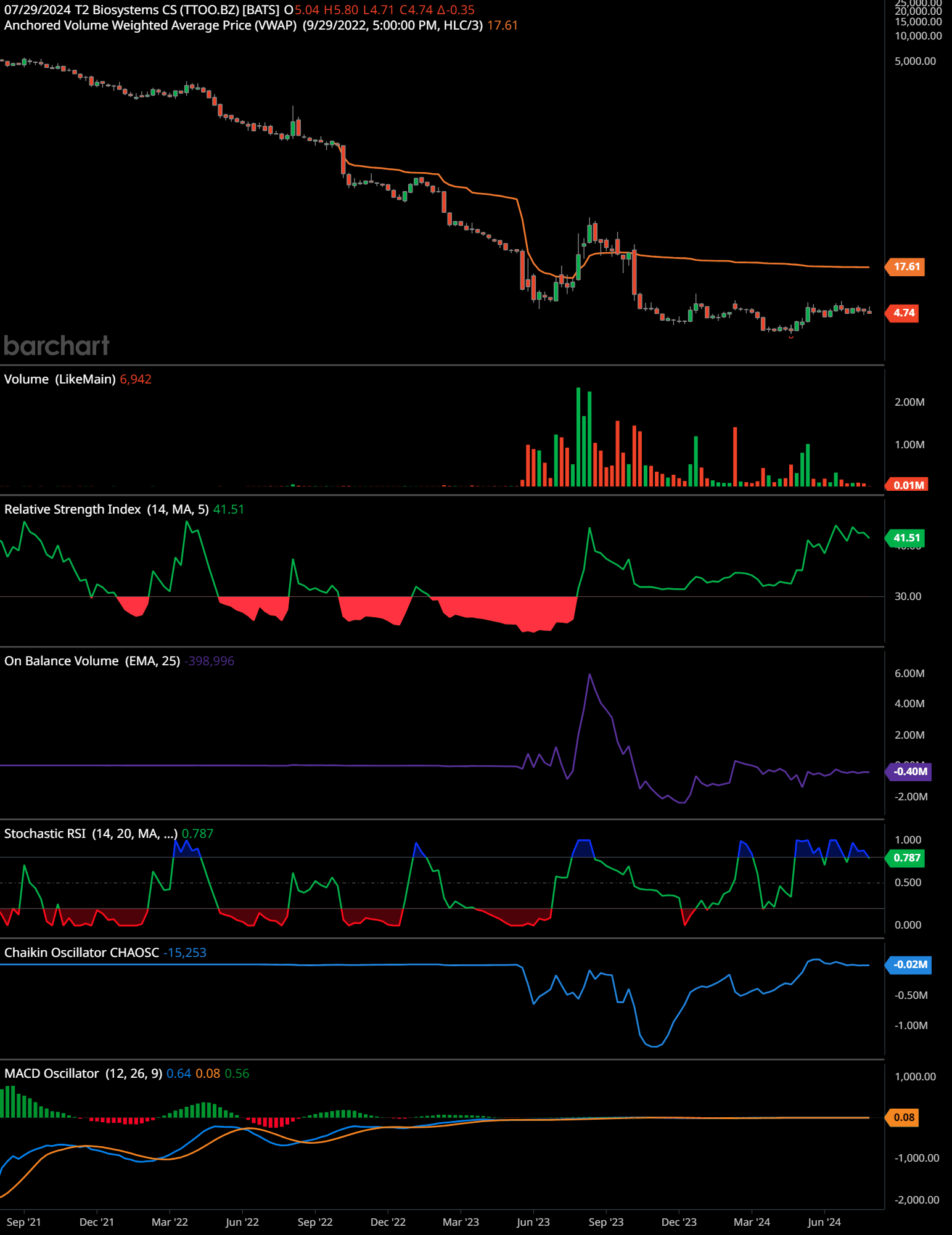Click the Chaikin Oscillator CHAOSC label
Image resolution: width=952 pixels, height=1235 pixels.
point(81,953)
